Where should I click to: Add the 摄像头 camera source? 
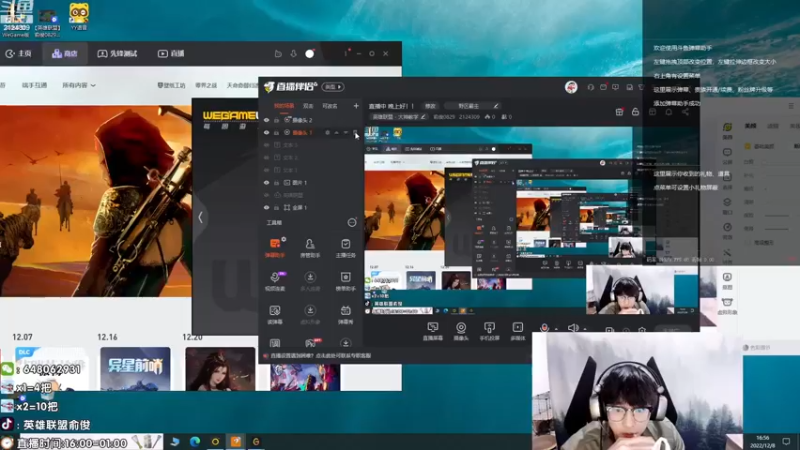click(461, 331)
